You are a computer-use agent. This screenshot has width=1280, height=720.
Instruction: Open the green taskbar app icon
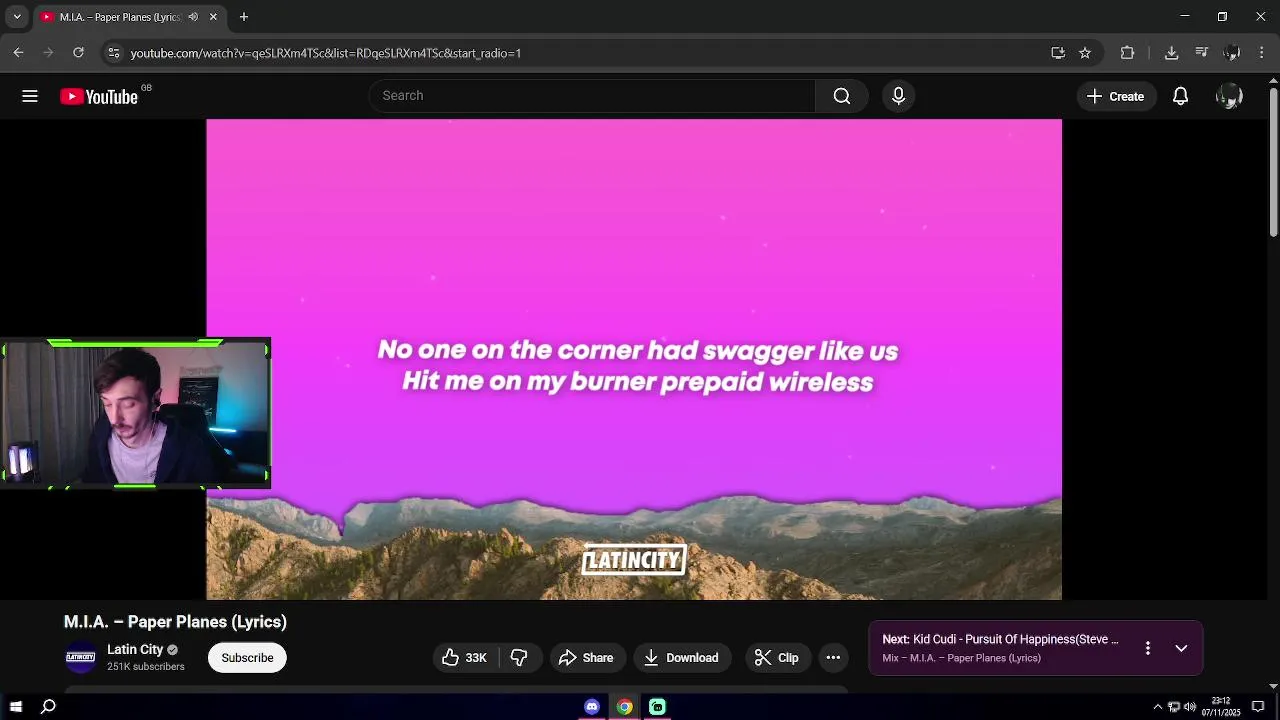point(657,707)
